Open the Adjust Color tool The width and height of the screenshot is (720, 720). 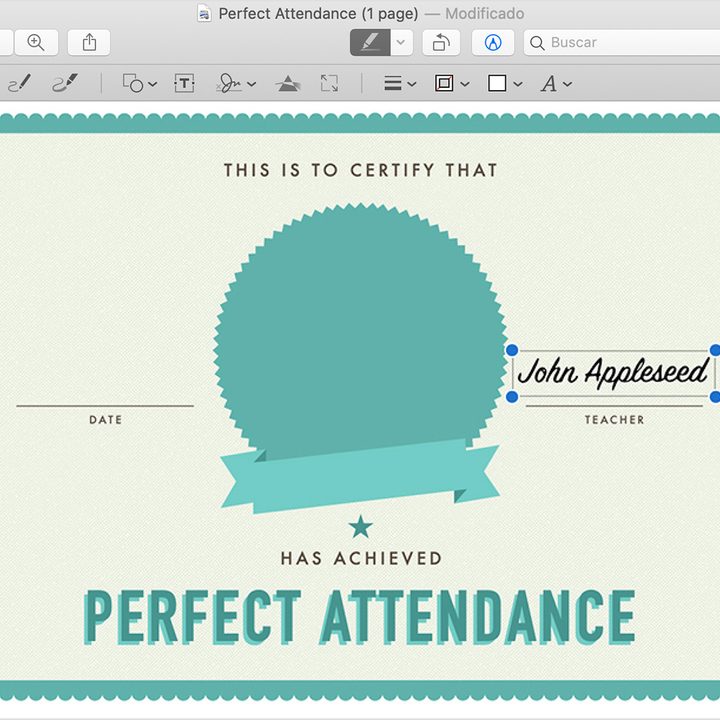click(288, 84)
